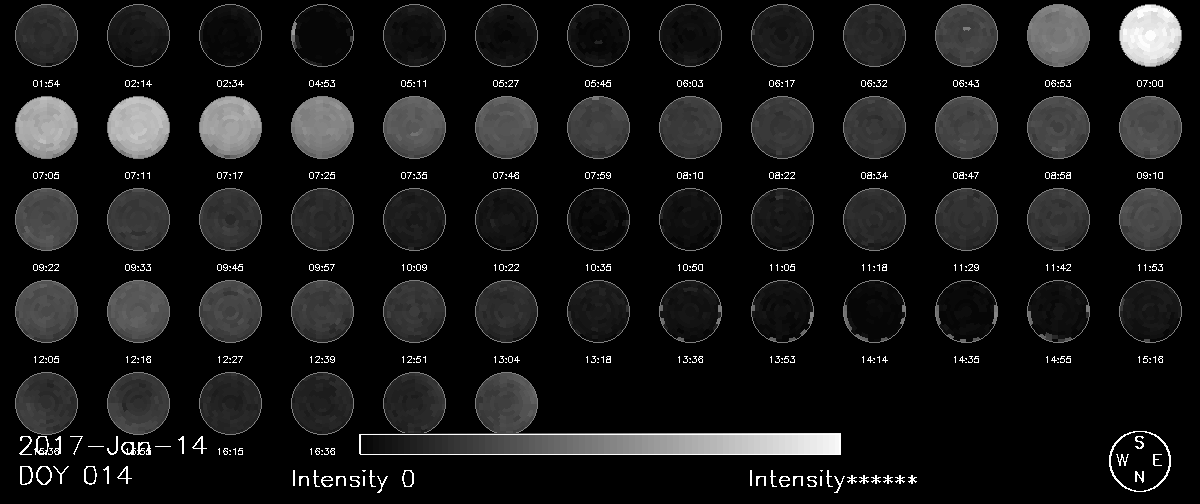Select the disk timed 07:35
1200x504 pixels.
tap(414, 127)
